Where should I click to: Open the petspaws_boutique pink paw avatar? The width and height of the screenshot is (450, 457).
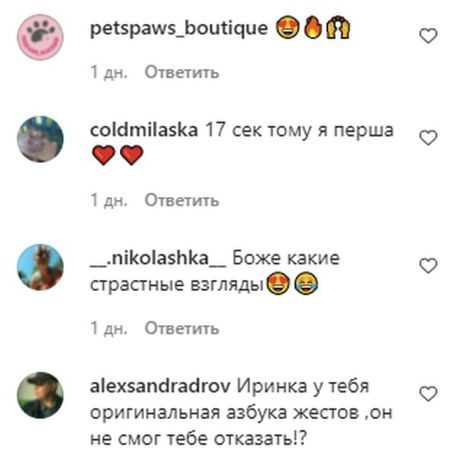click(40, 37)
